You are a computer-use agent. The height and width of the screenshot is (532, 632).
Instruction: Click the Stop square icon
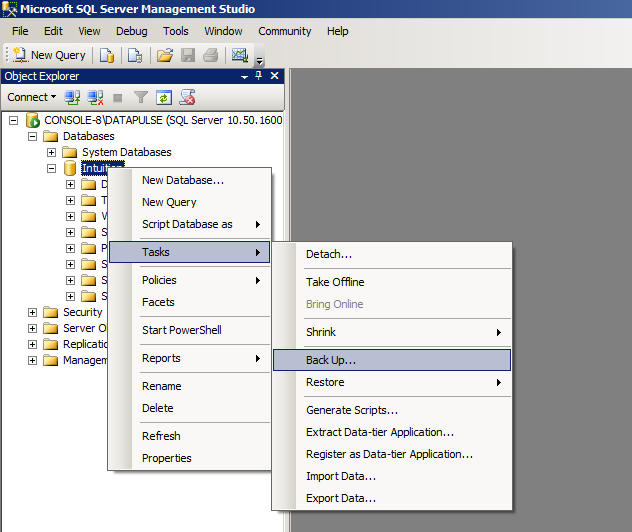118,98
